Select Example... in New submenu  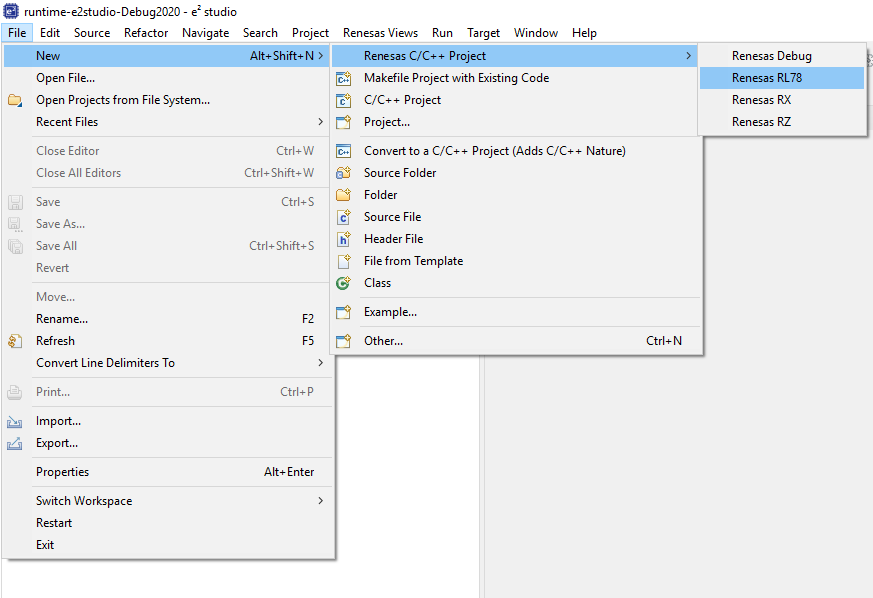click(x=516, y=312)
